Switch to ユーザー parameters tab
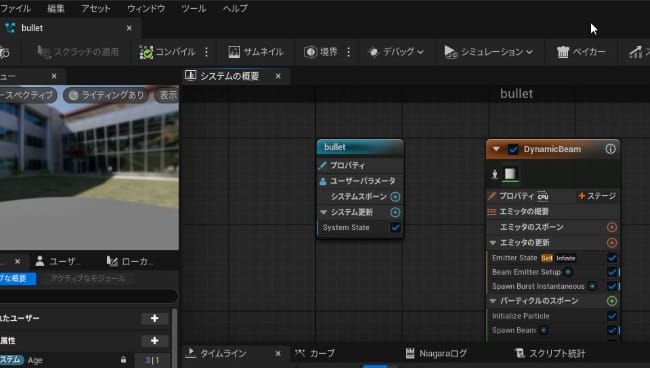The height and width of the screenshot is (368, 650). (x=58, y=261)
